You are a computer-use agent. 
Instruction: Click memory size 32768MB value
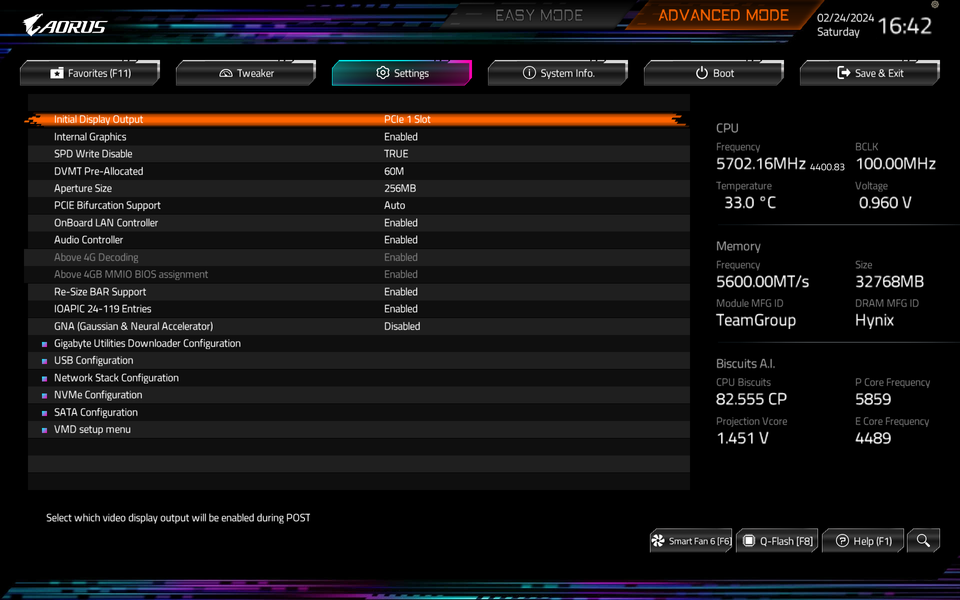890,282
